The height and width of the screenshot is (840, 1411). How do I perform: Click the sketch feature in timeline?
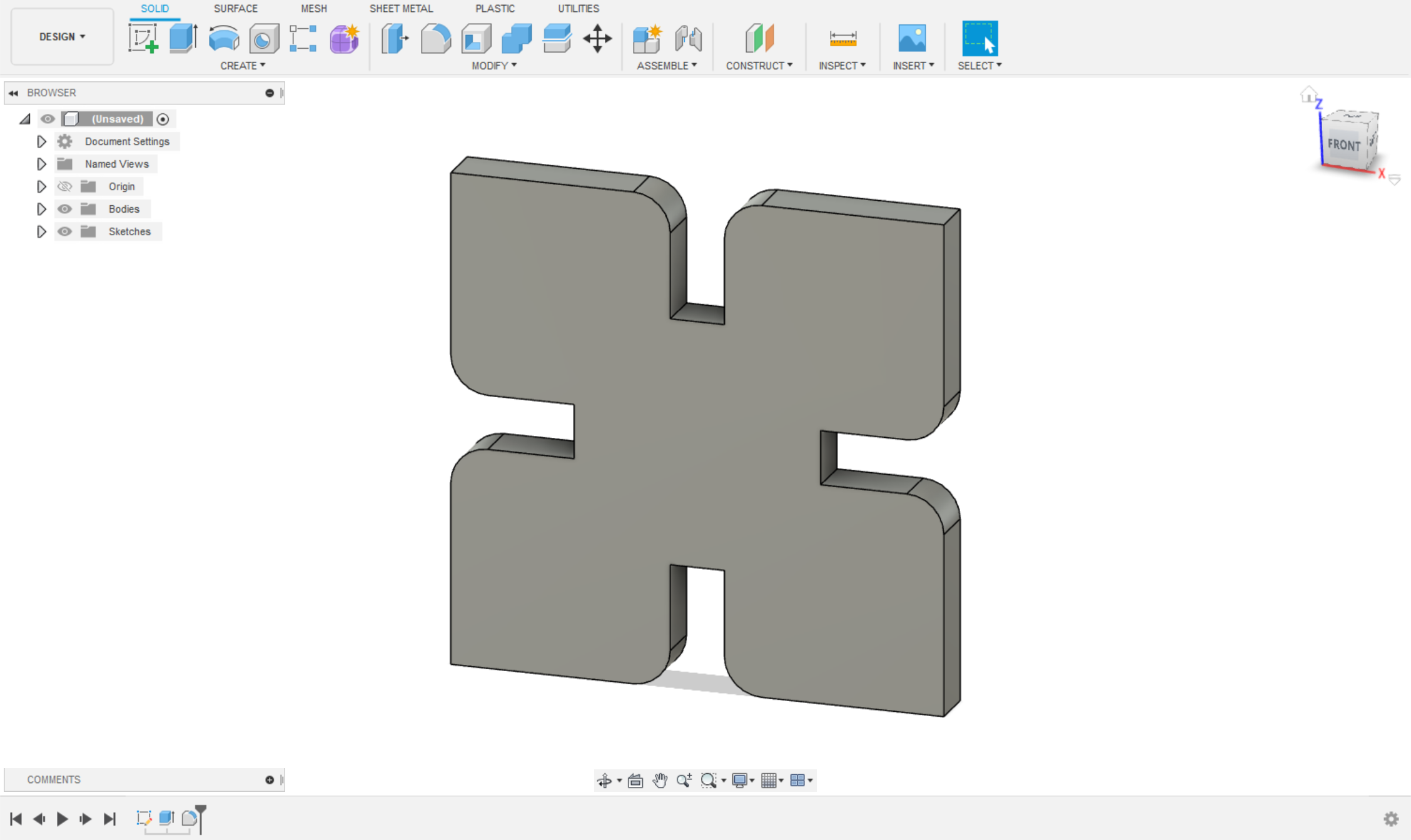tap(144, 818)
